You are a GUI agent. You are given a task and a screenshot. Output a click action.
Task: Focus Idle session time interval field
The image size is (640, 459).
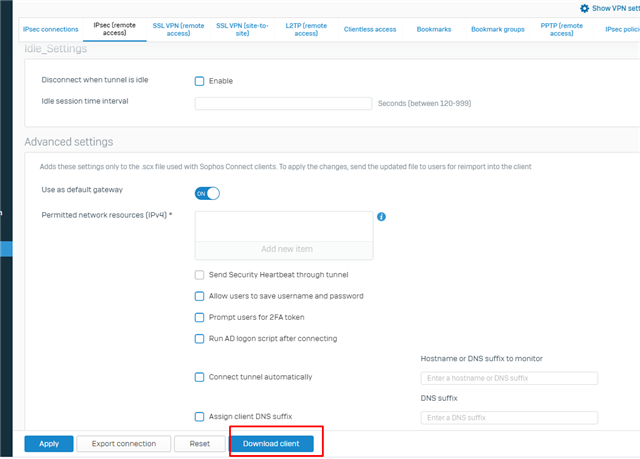(x=283, y=103)
